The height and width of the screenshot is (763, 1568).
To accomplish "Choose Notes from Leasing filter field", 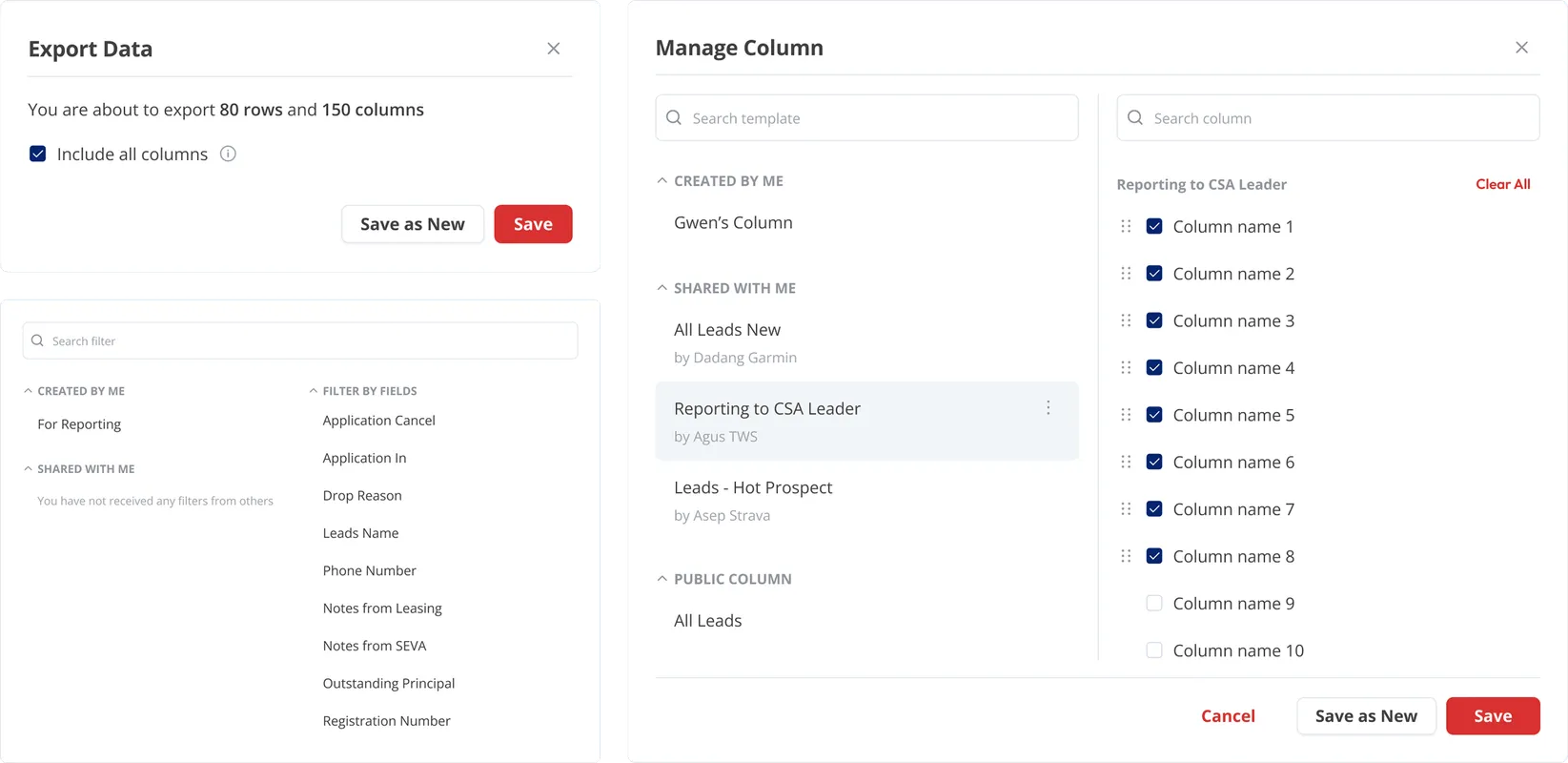I will pos(382,608).
